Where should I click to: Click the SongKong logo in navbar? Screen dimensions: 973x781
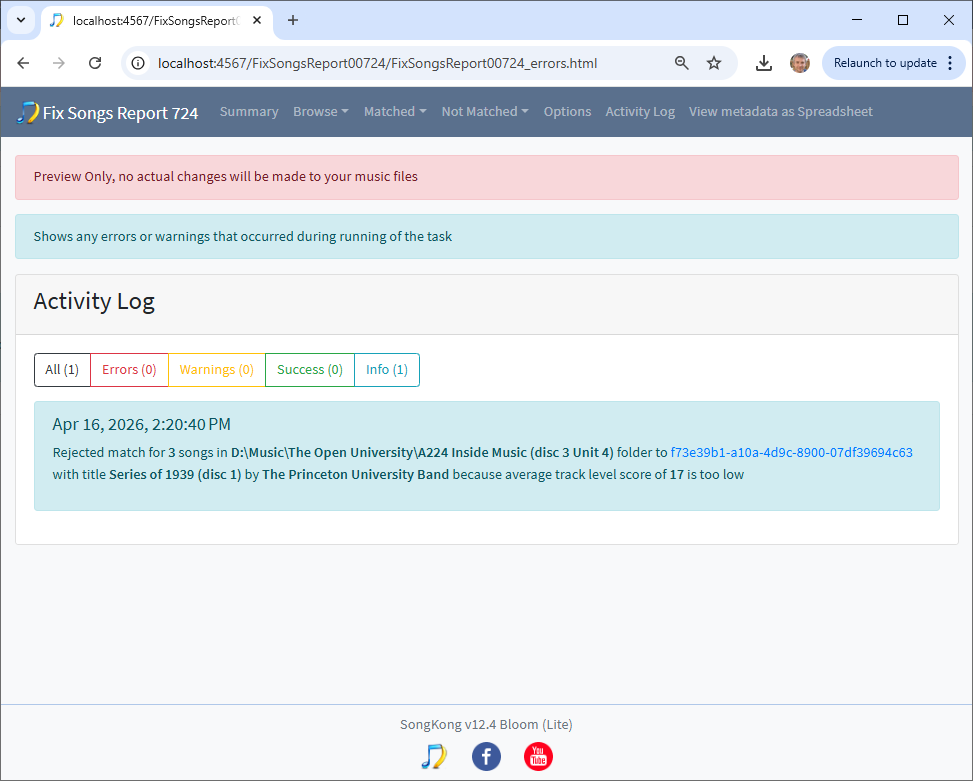pos(28,112)
